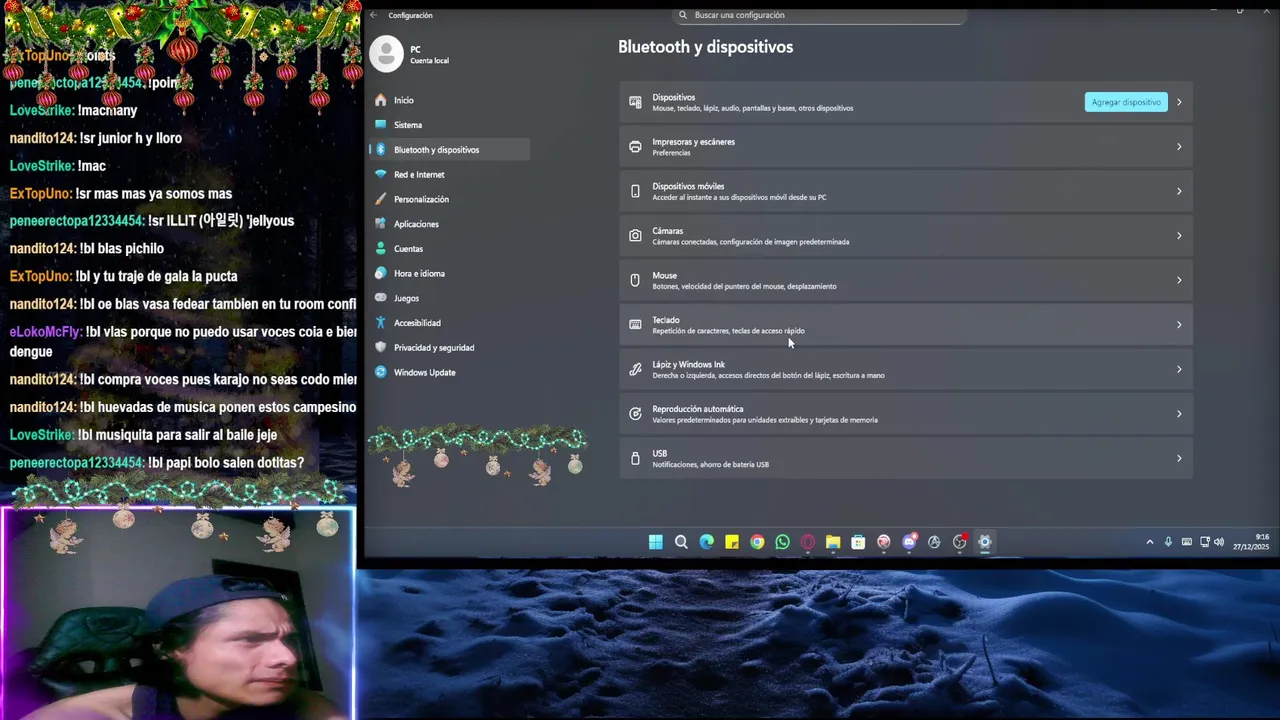Screen dimensions: 1280x720
Task: Click the USB row icon
Action: [x=635, y=458]
